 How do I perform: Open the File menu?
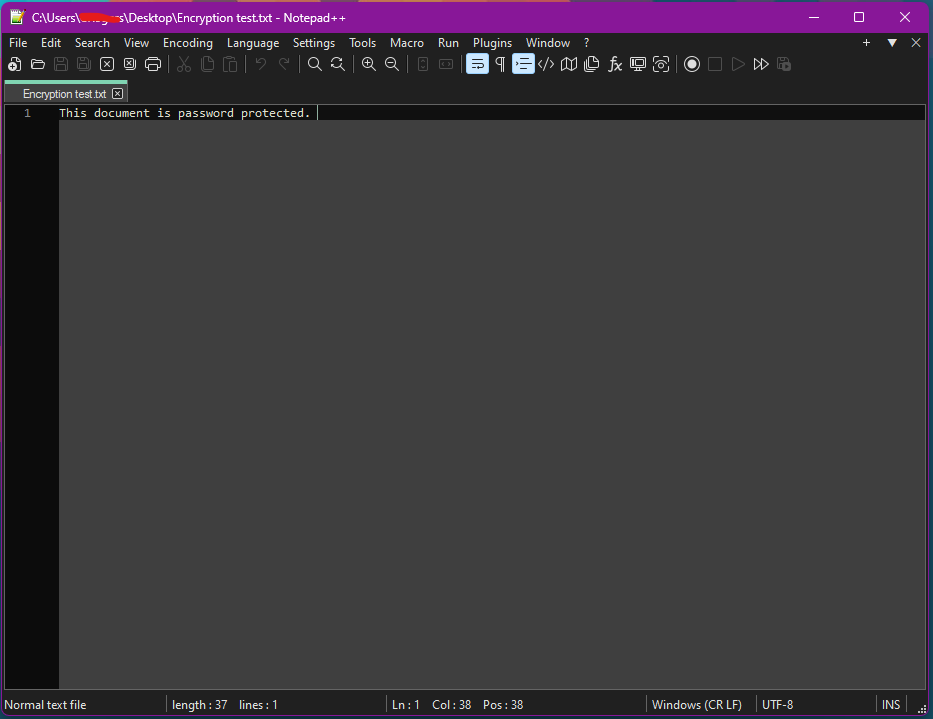point(18,43)
